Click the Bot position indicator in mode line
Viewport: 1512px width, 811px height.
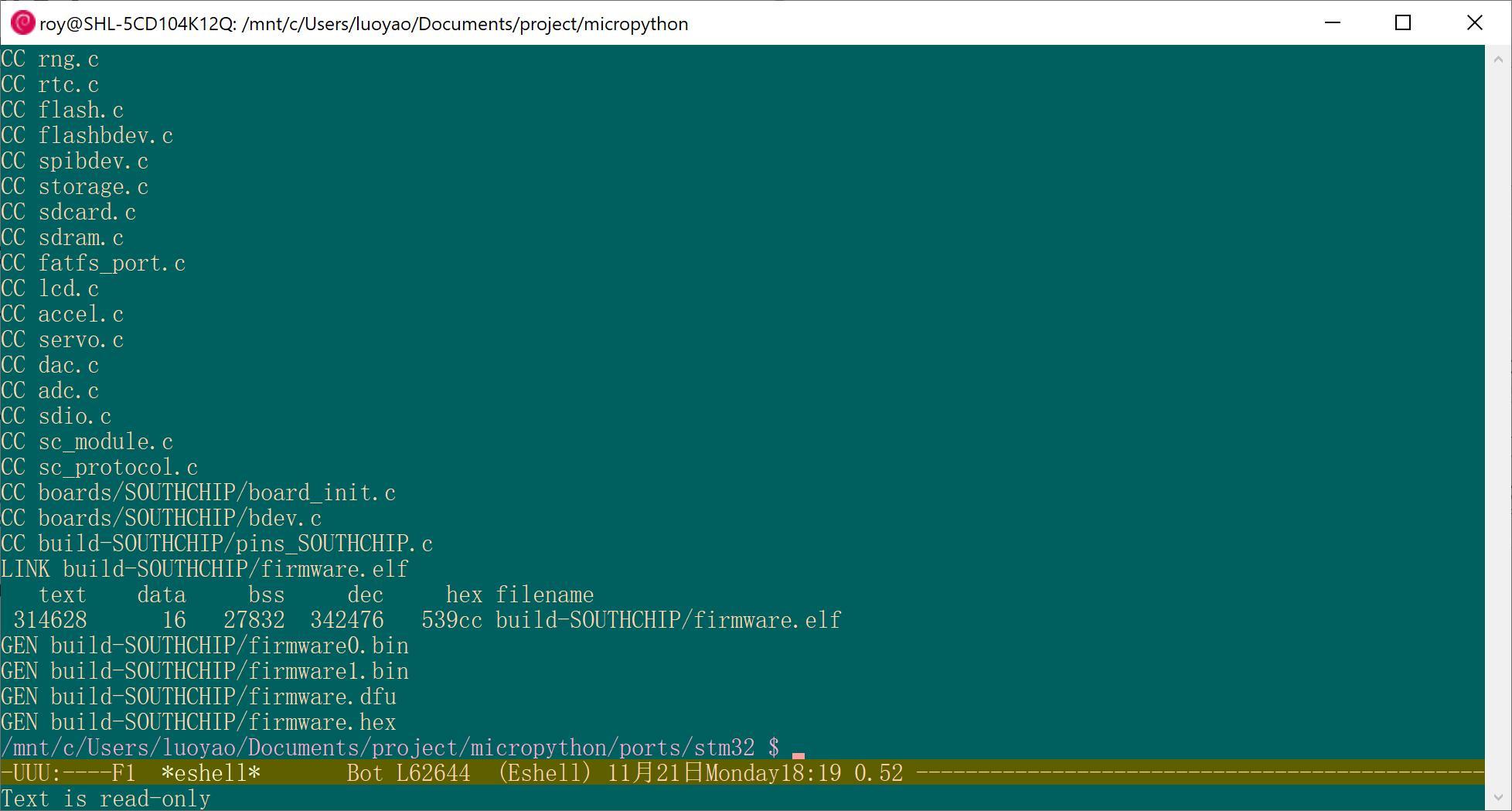365,773
